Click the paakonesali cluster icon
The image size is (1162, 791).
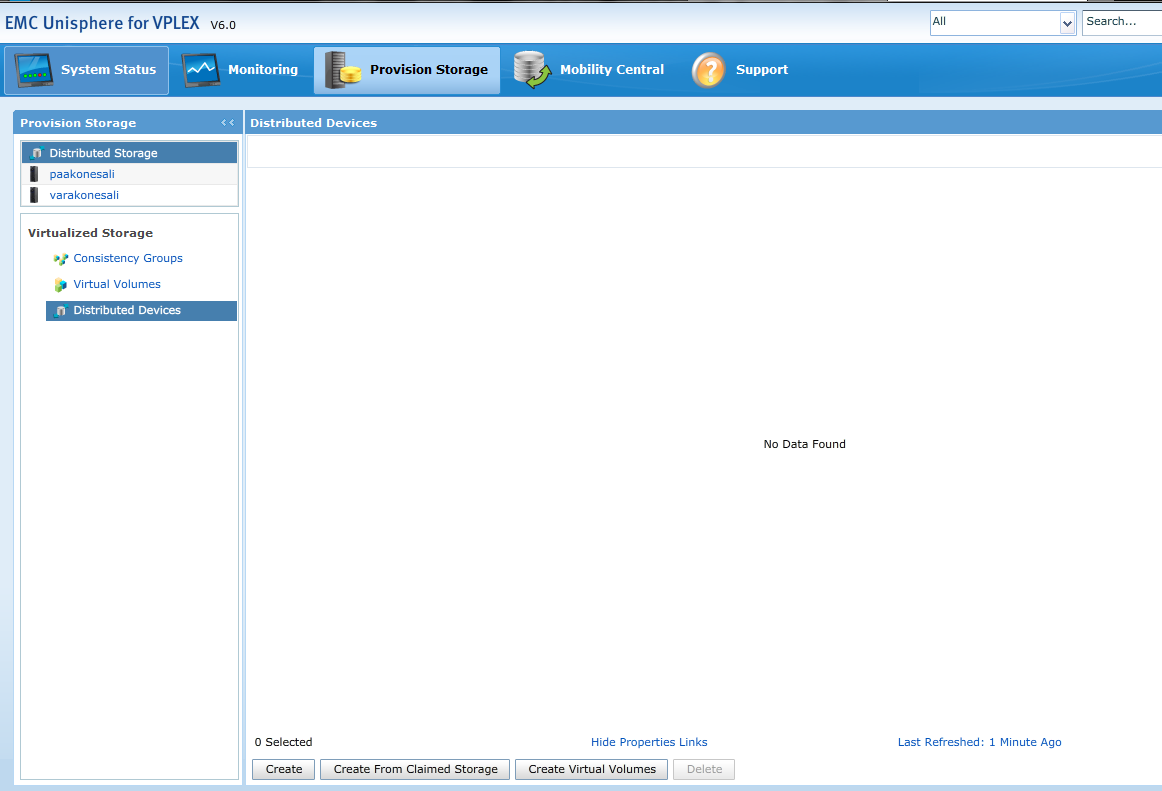(34, 174)
